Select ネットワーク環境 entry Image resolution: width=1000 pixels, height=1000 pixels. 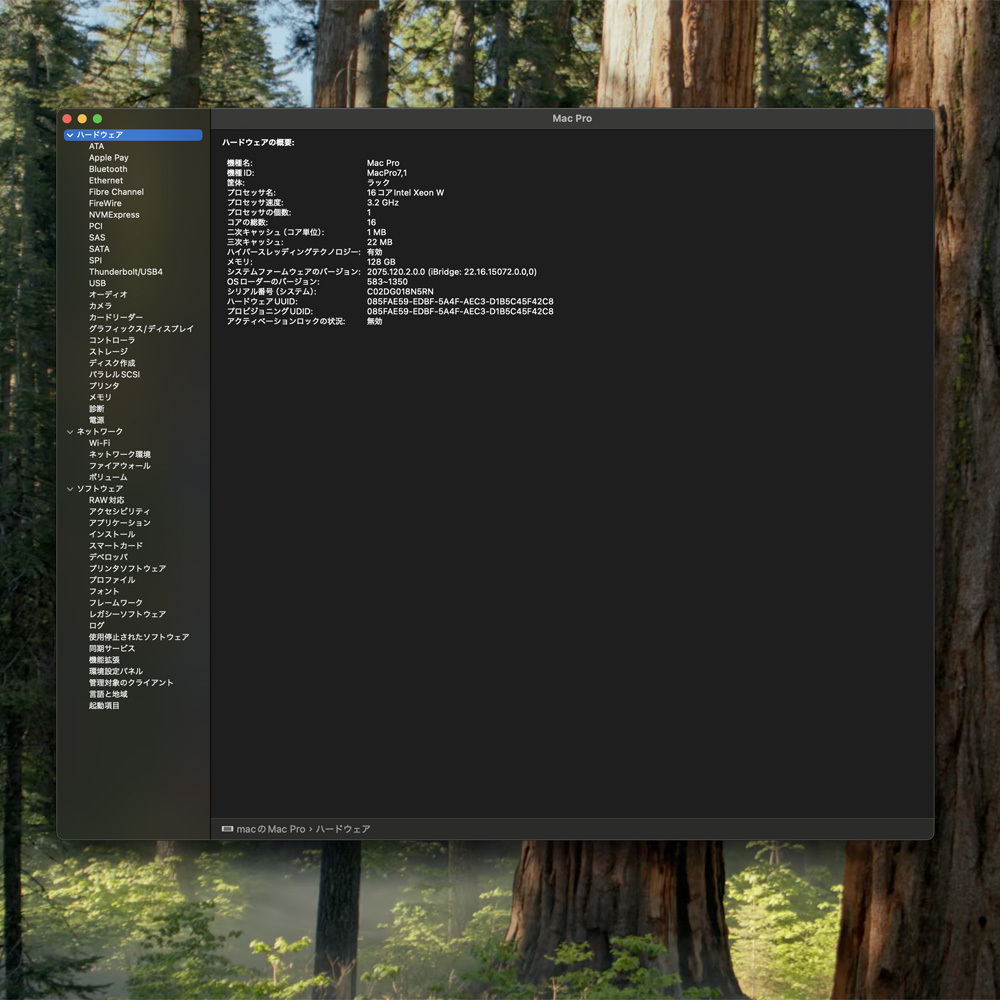coord(119,455)
